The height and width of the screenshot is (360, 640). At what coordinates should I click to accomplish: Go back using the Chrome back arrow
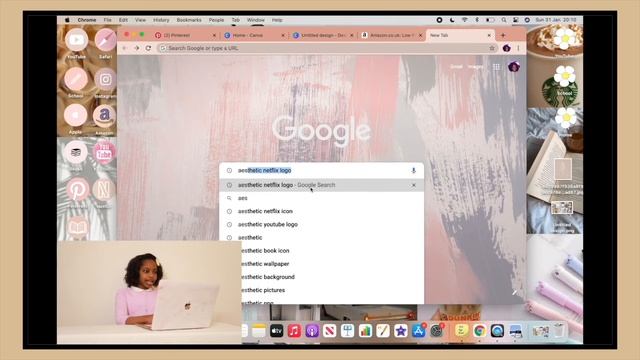124,48
